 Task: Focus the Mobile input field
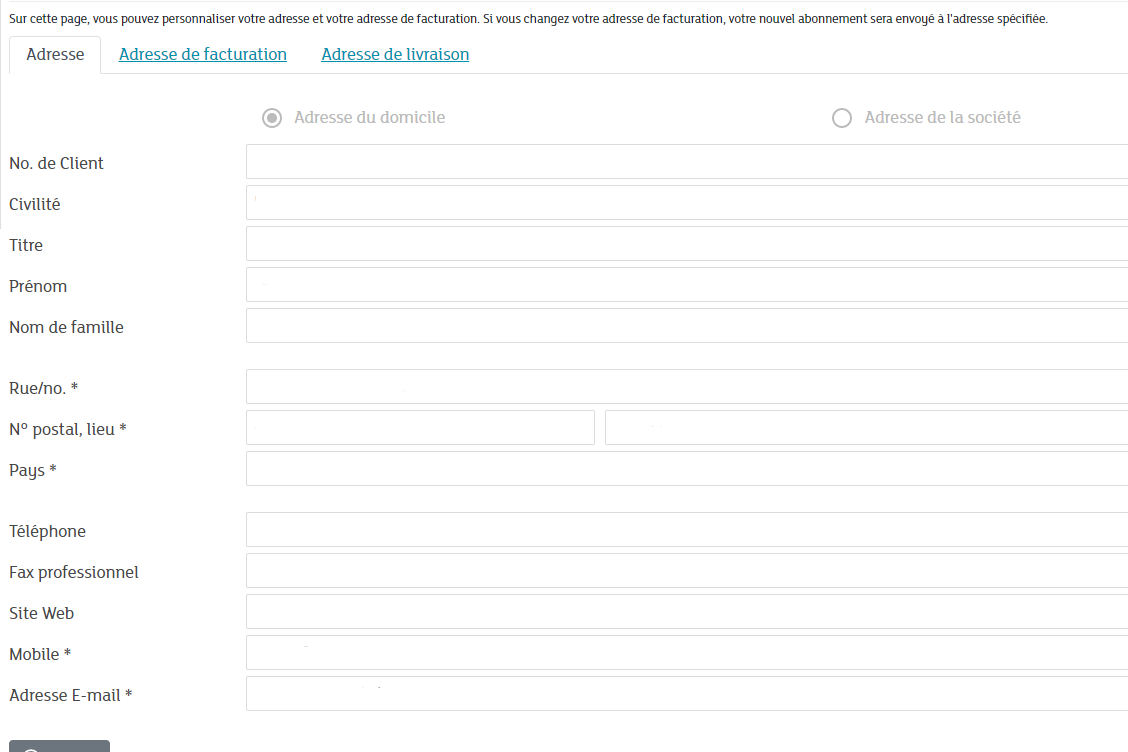[x=687, y=653]
